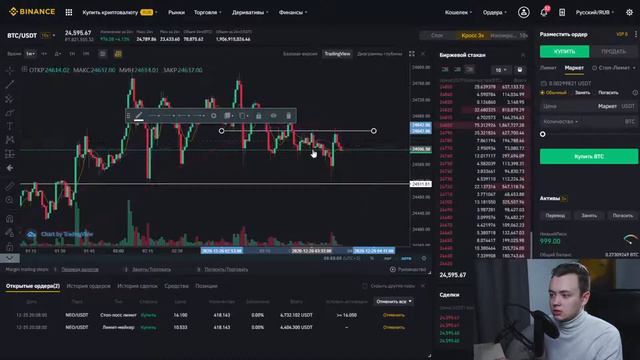The image size is (640, 360).
Task: Select the geometric shapes tool
Action: (10, 113)
